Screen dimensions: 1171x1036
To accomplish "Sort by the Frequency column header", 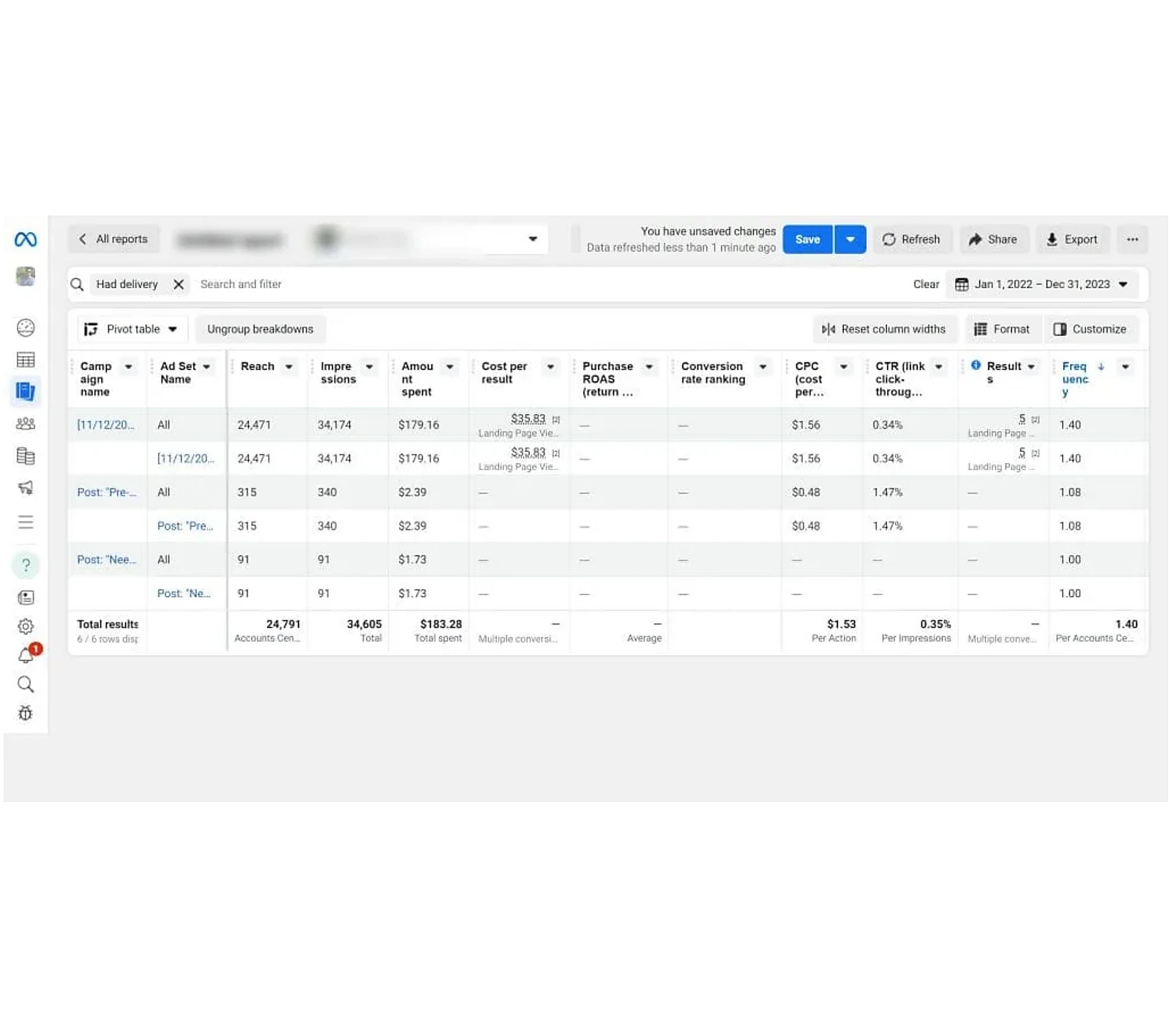I will (1075, 379).
